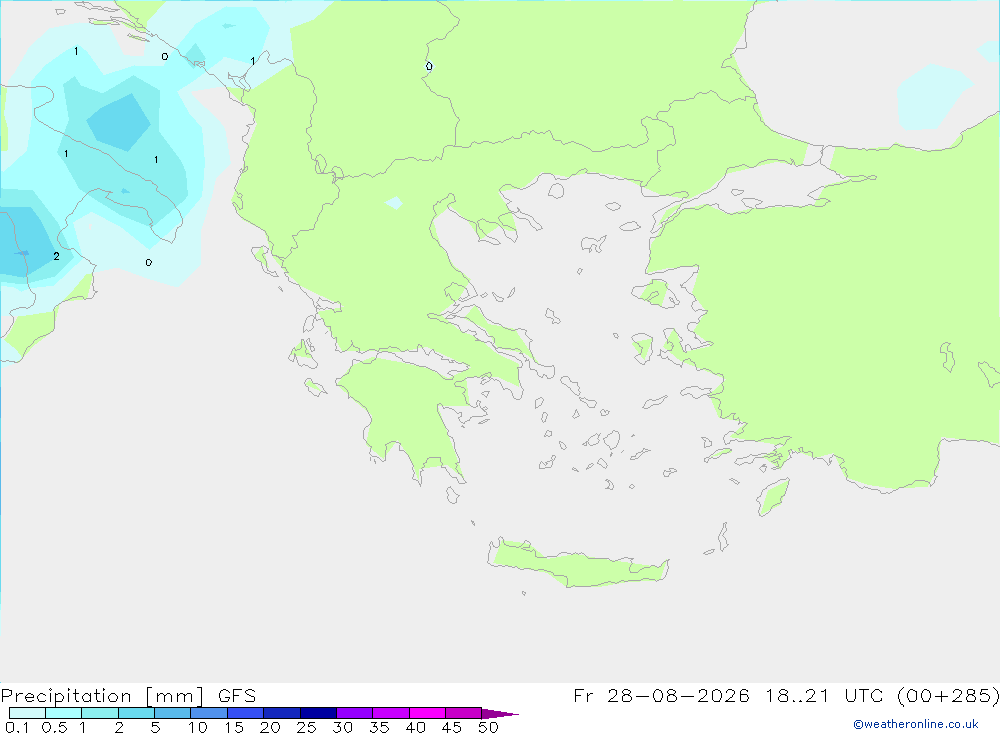The height and width of the screenshot is (733, 1000).
Task: Click the '50' legend scale label
Action: [x=488, y=727]
